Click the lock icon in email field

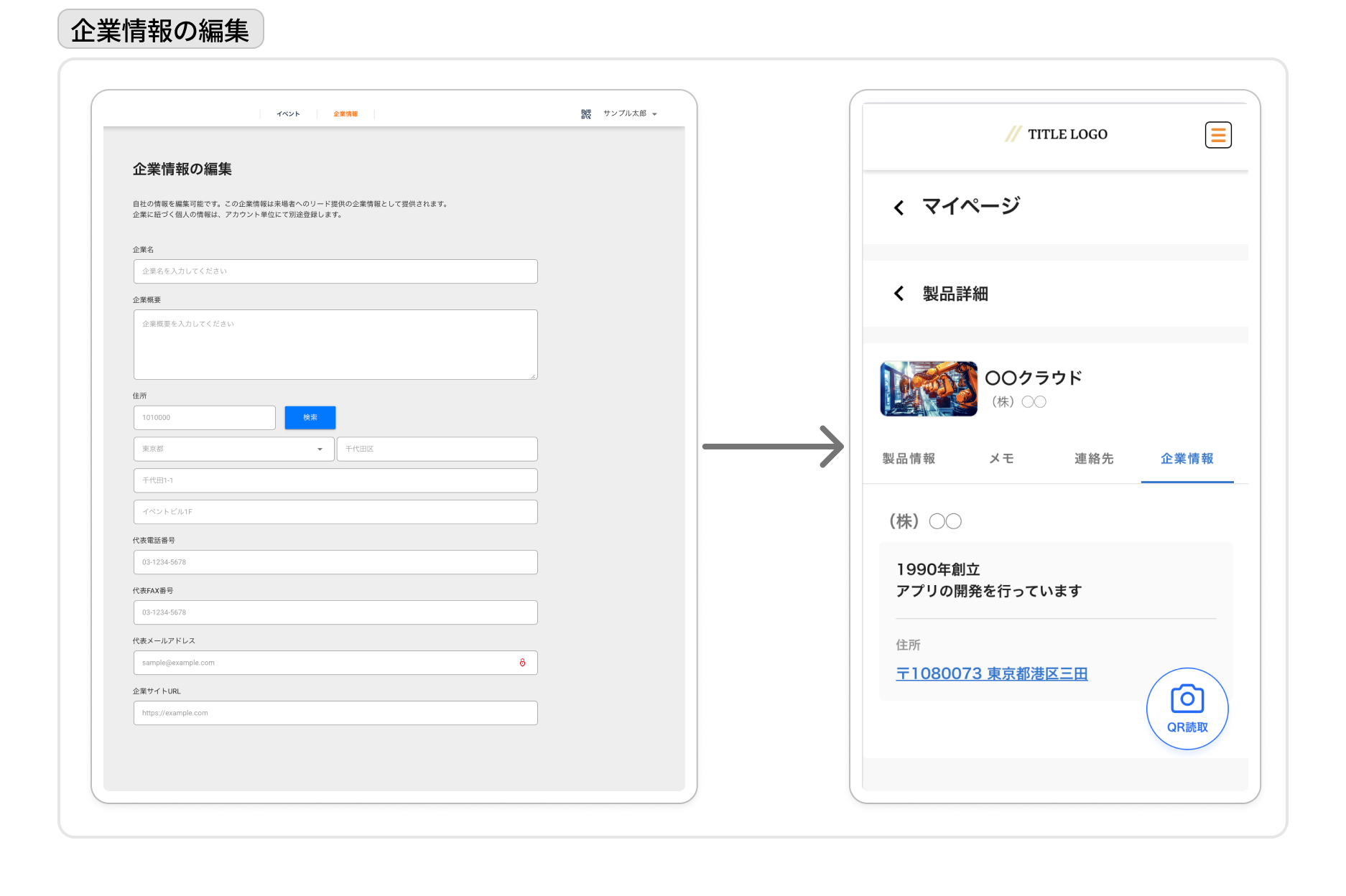522,663
